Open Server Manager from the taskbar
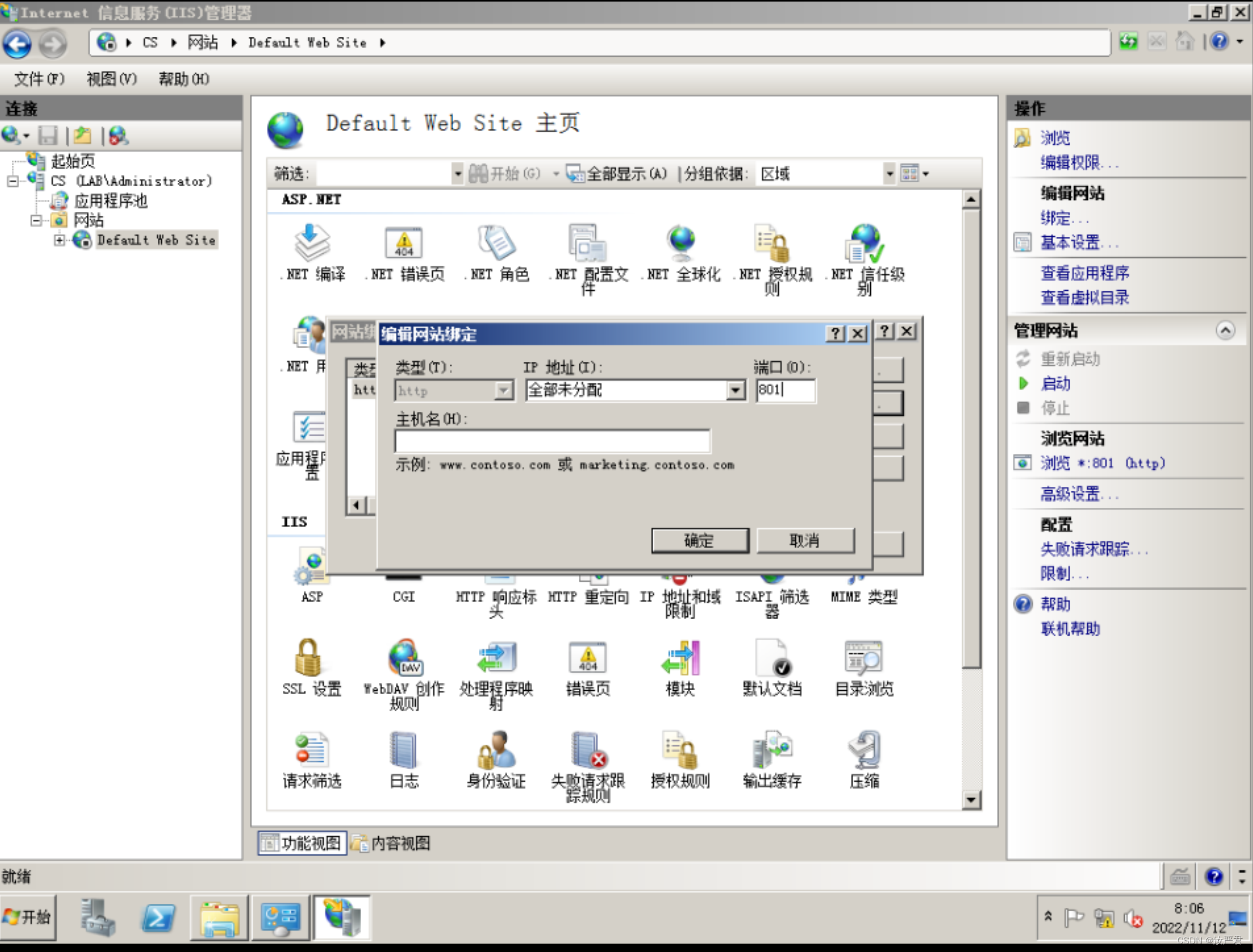Image resolution: width=1253 pixels, height=952 pixels. (x=98, y=917)
